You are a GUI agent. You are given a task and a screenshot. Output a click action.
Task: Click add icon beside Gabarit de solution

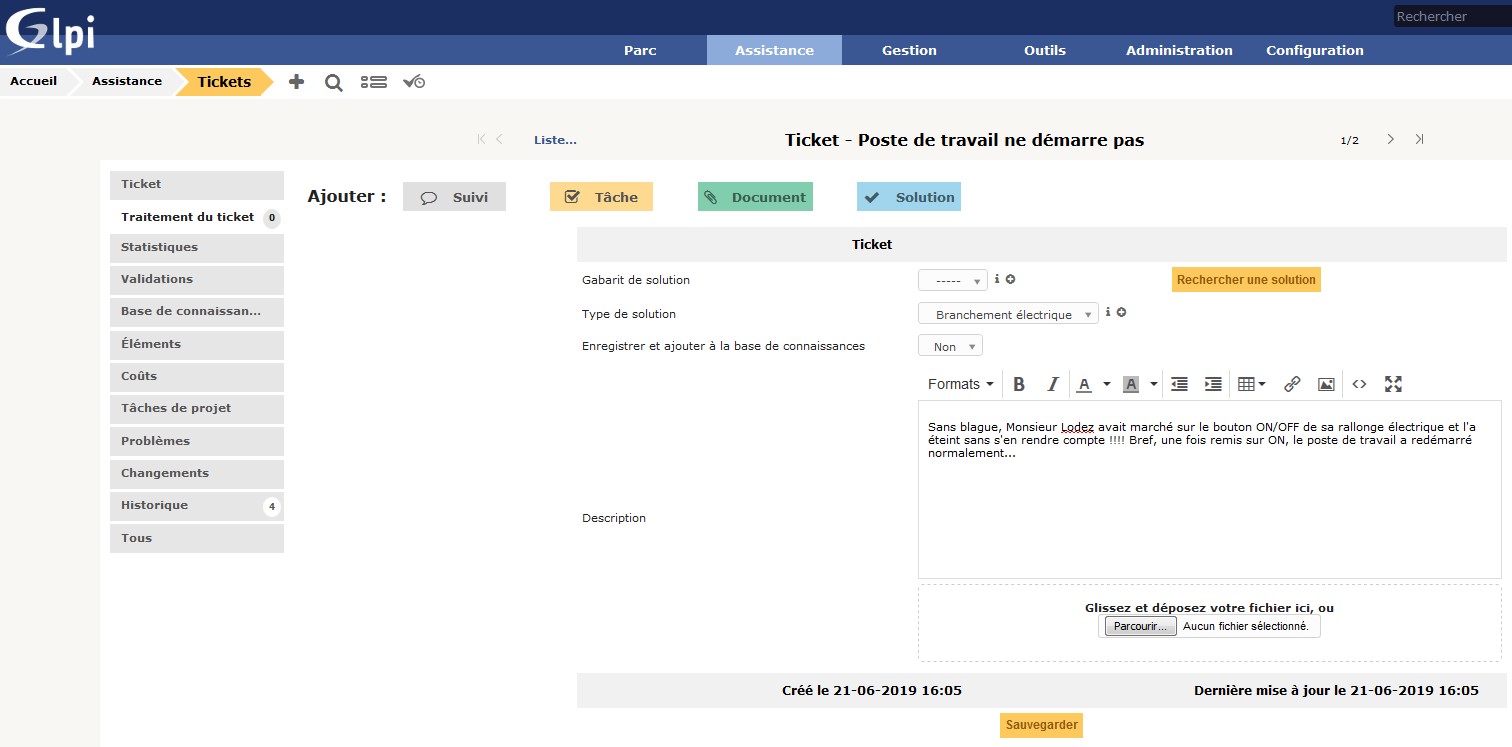click(x=1011, y=280)
